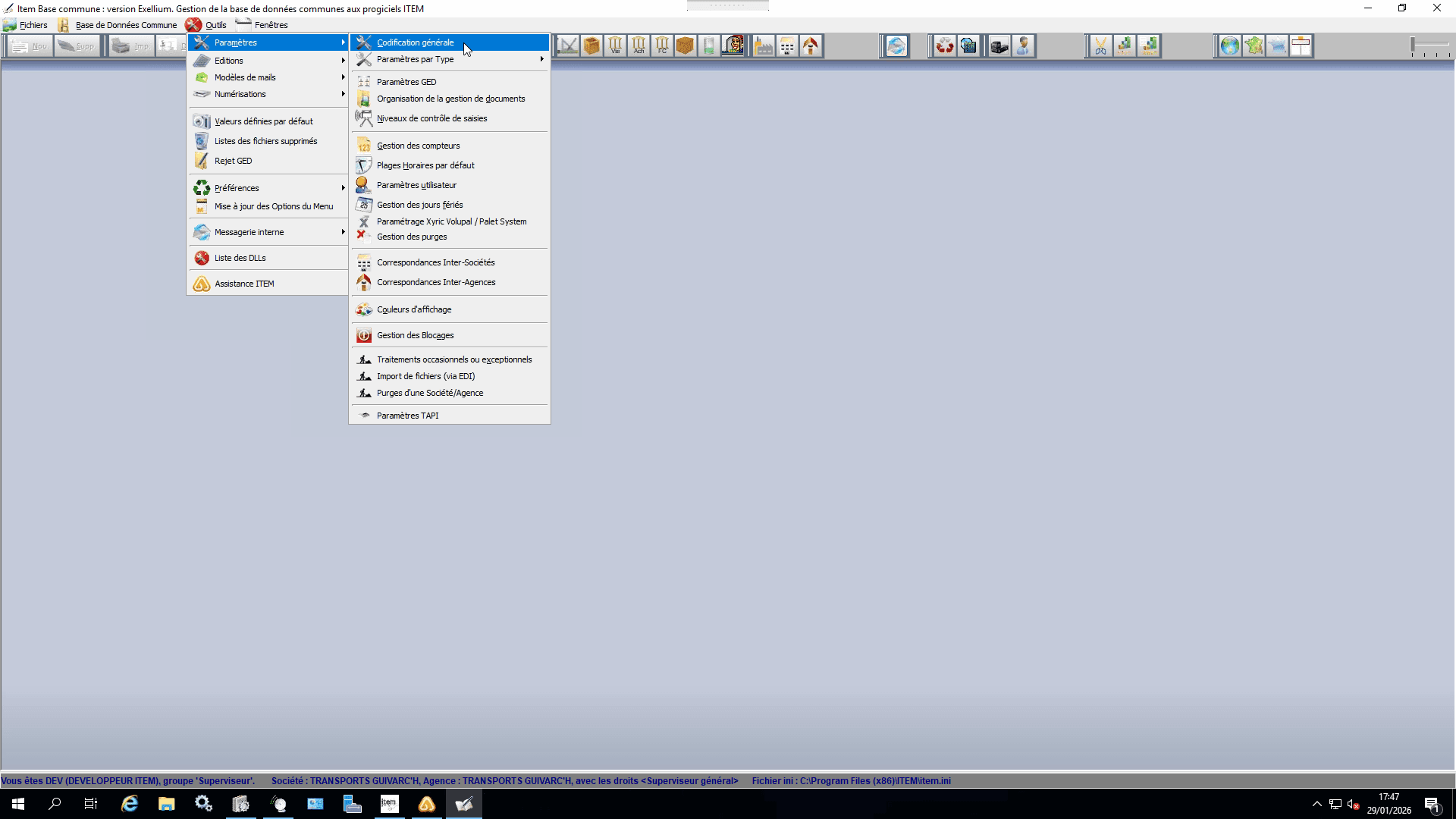Choose Couleurs d'affichage from the submenu
This screenshot has height=819, width=1456.
[x=450, y=309]
